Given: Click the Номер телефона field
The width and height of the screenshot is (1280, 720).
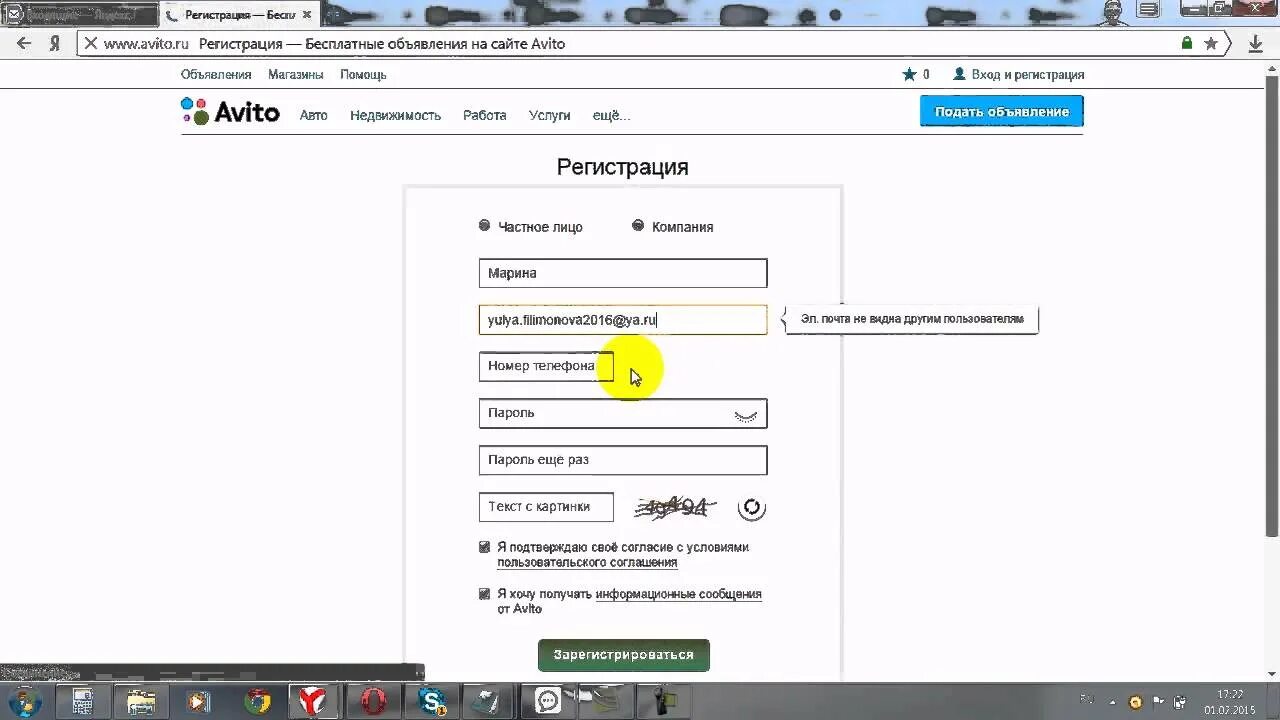Looking at the screenshot, I should coord(546,366).
